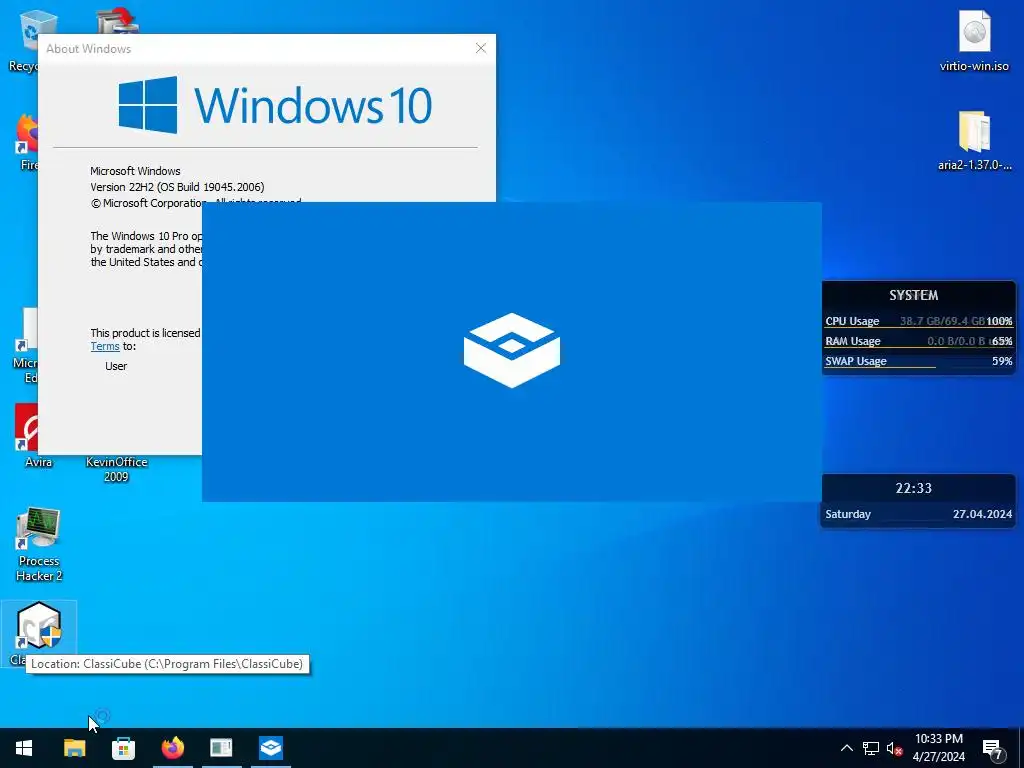Click the SYSTEM widget header
The width and height of the screenshot is (1024, 768).
tap(913, 295)
